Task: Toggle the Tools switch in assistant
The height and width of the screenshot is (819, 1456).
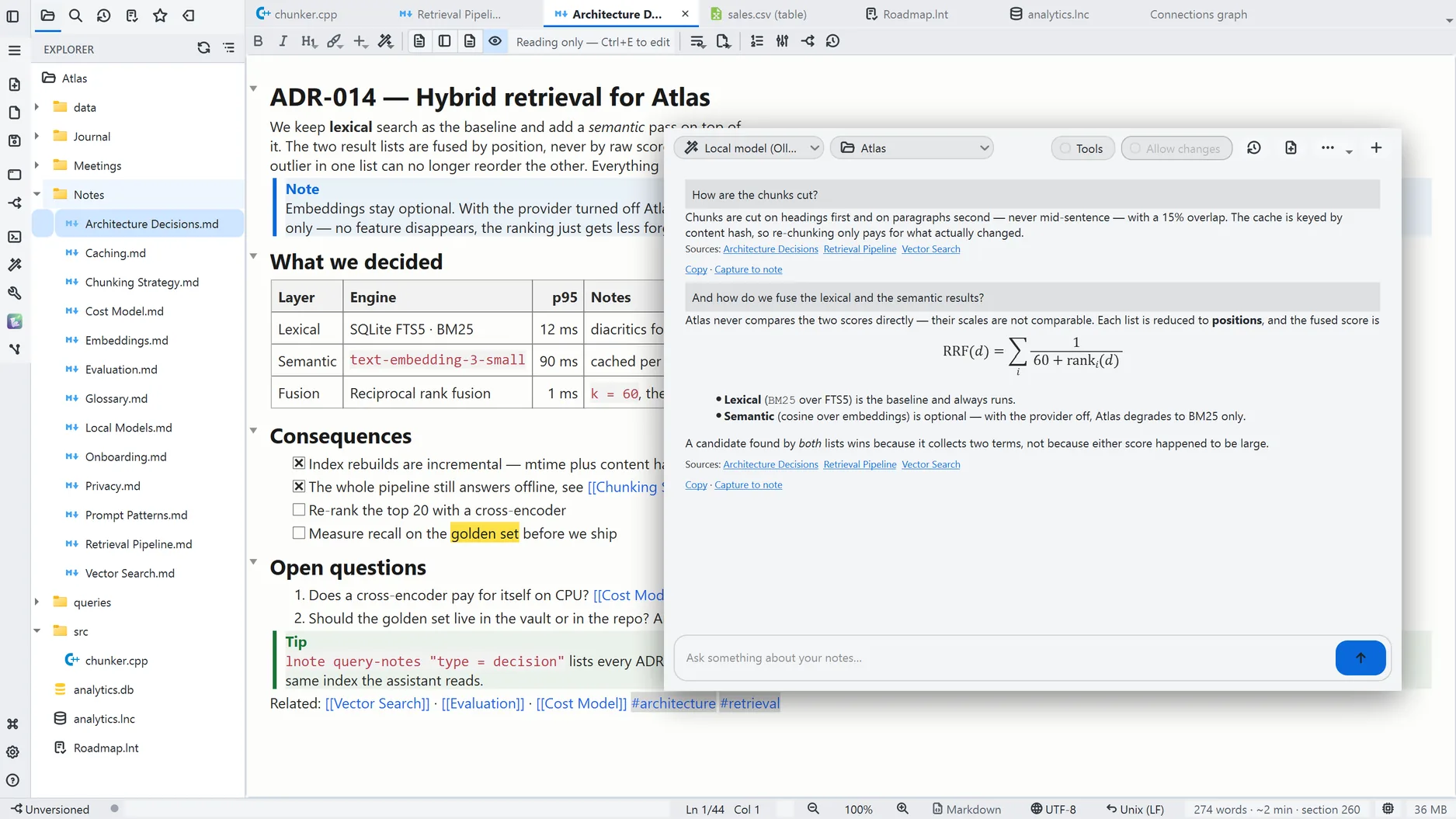Action: click(1082, 148)
